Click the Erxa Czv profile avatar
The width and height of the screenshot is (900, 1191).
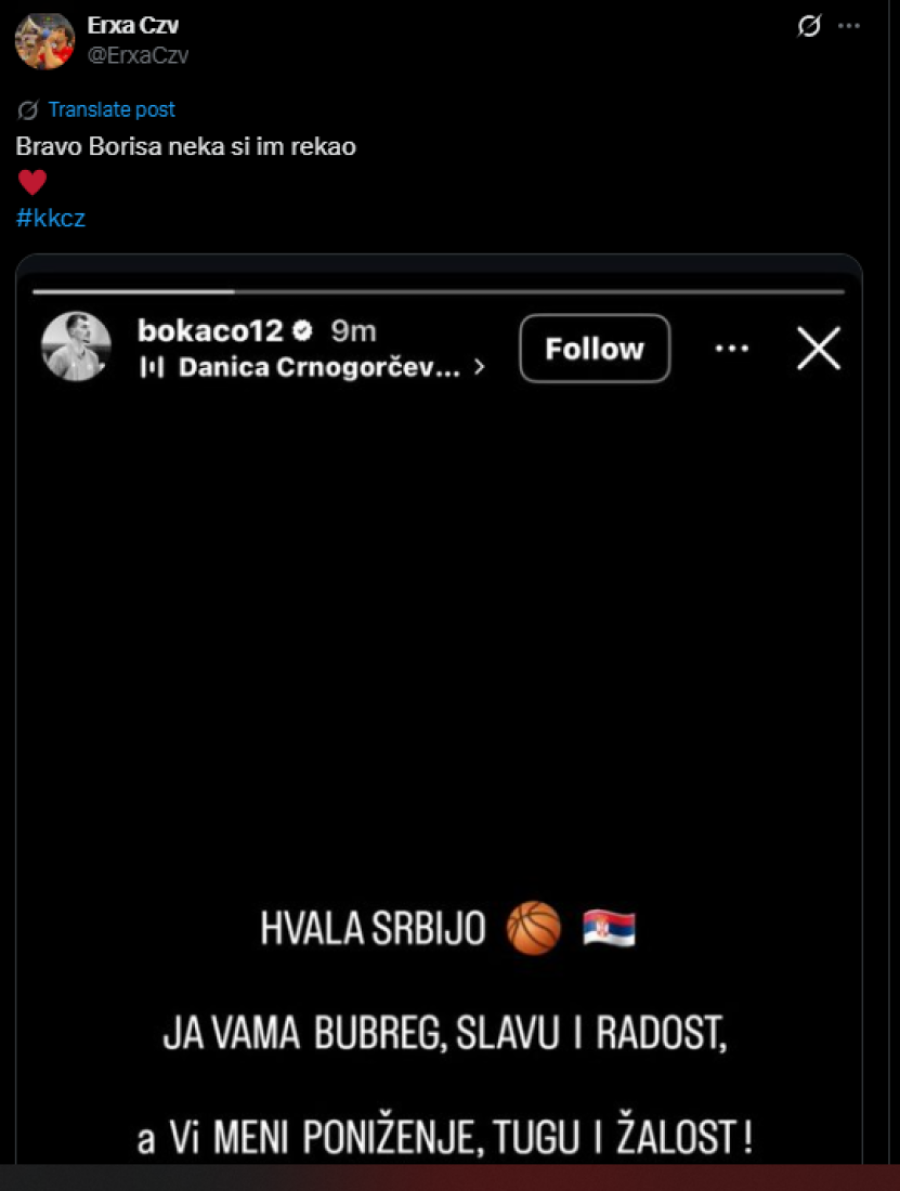pyautogui.click(x=44, y=40)
